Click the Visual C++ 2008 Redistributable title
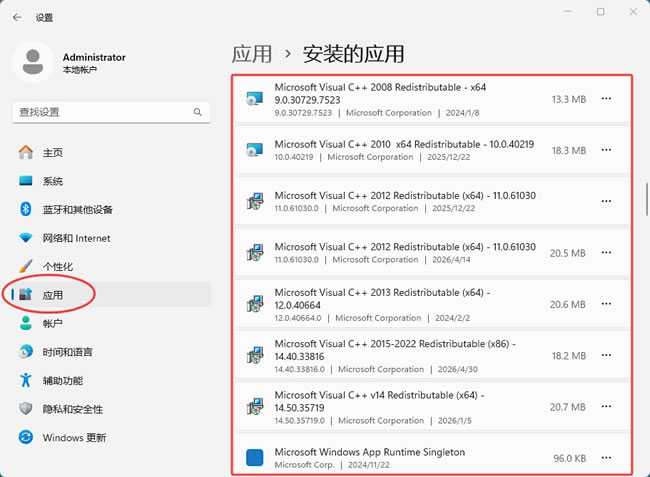Viewport: 650px width, 477px height. (x=380, y=94)
